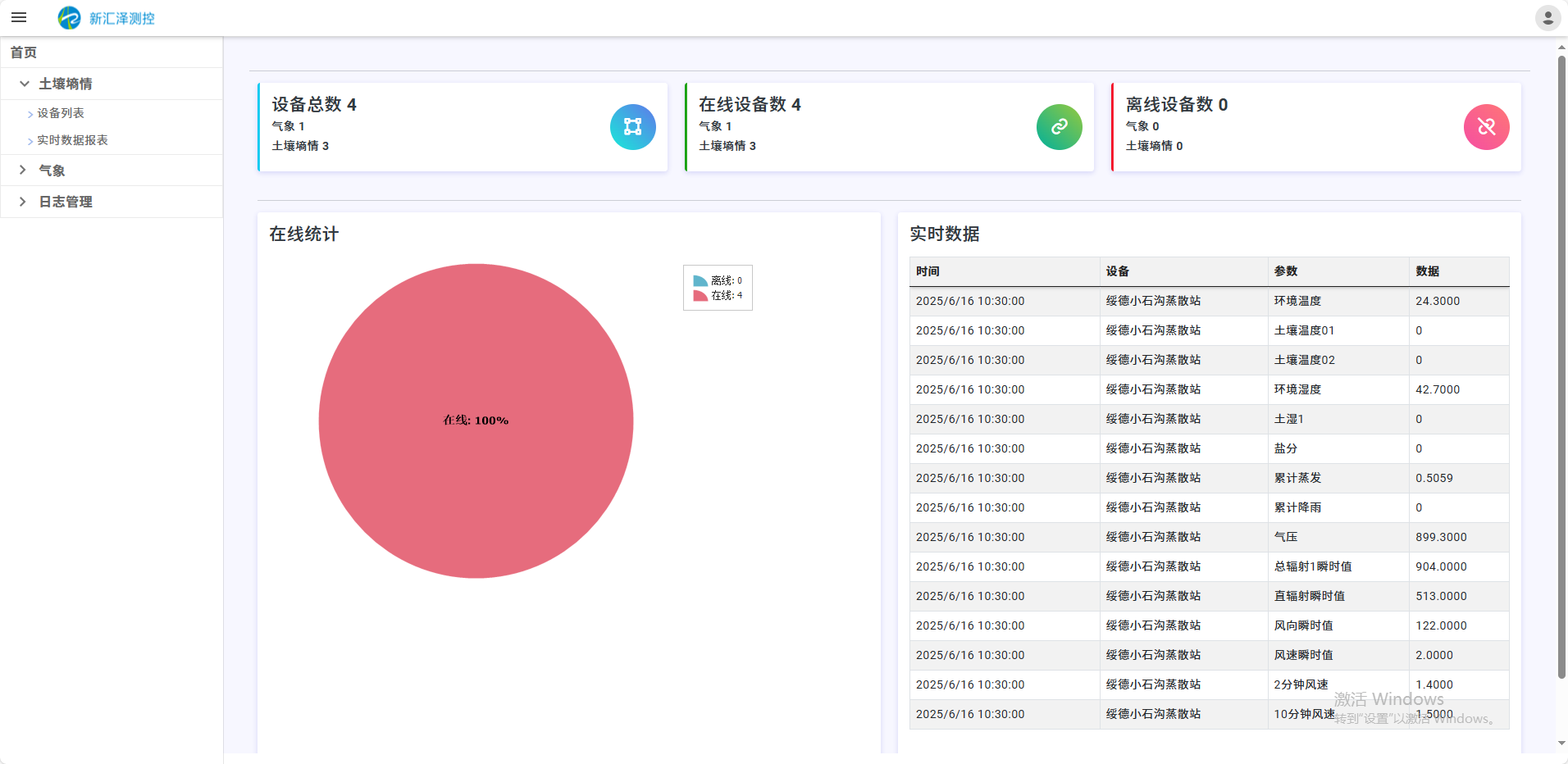The width and height of the screenshot is (1568, 764).
Task: Open the 设备列表 submenu item
Action: (x=60, y=113)
